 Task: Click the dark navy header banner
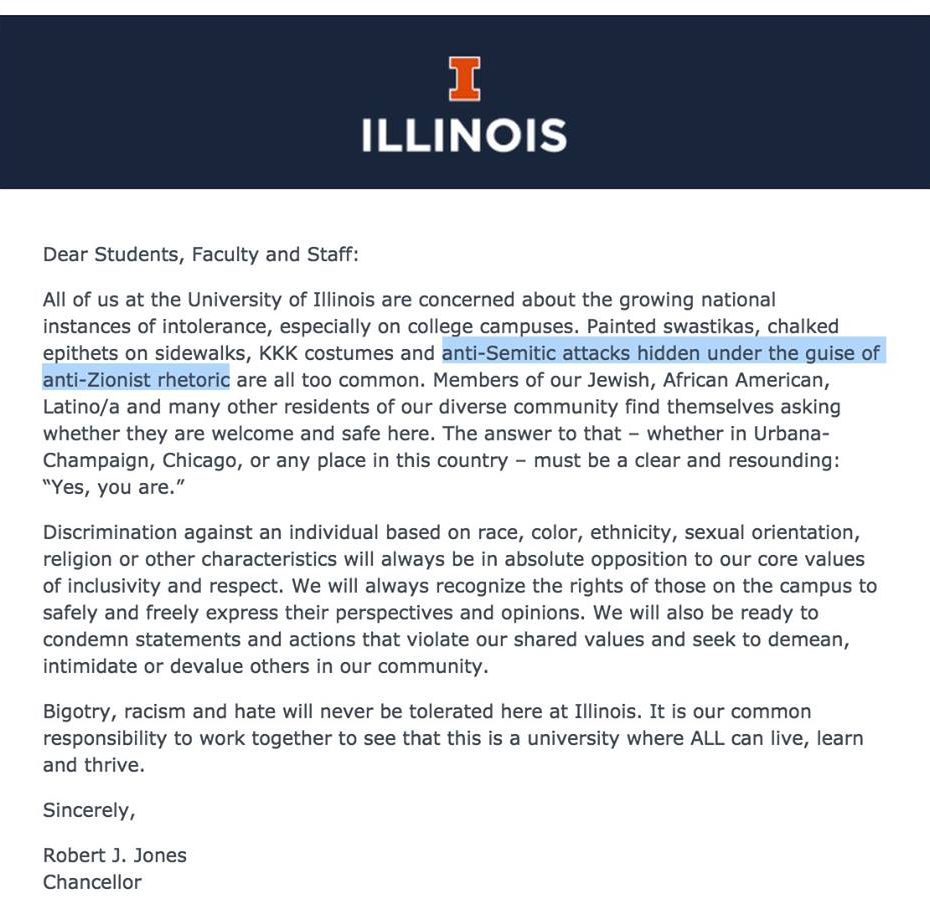(465, 102)
